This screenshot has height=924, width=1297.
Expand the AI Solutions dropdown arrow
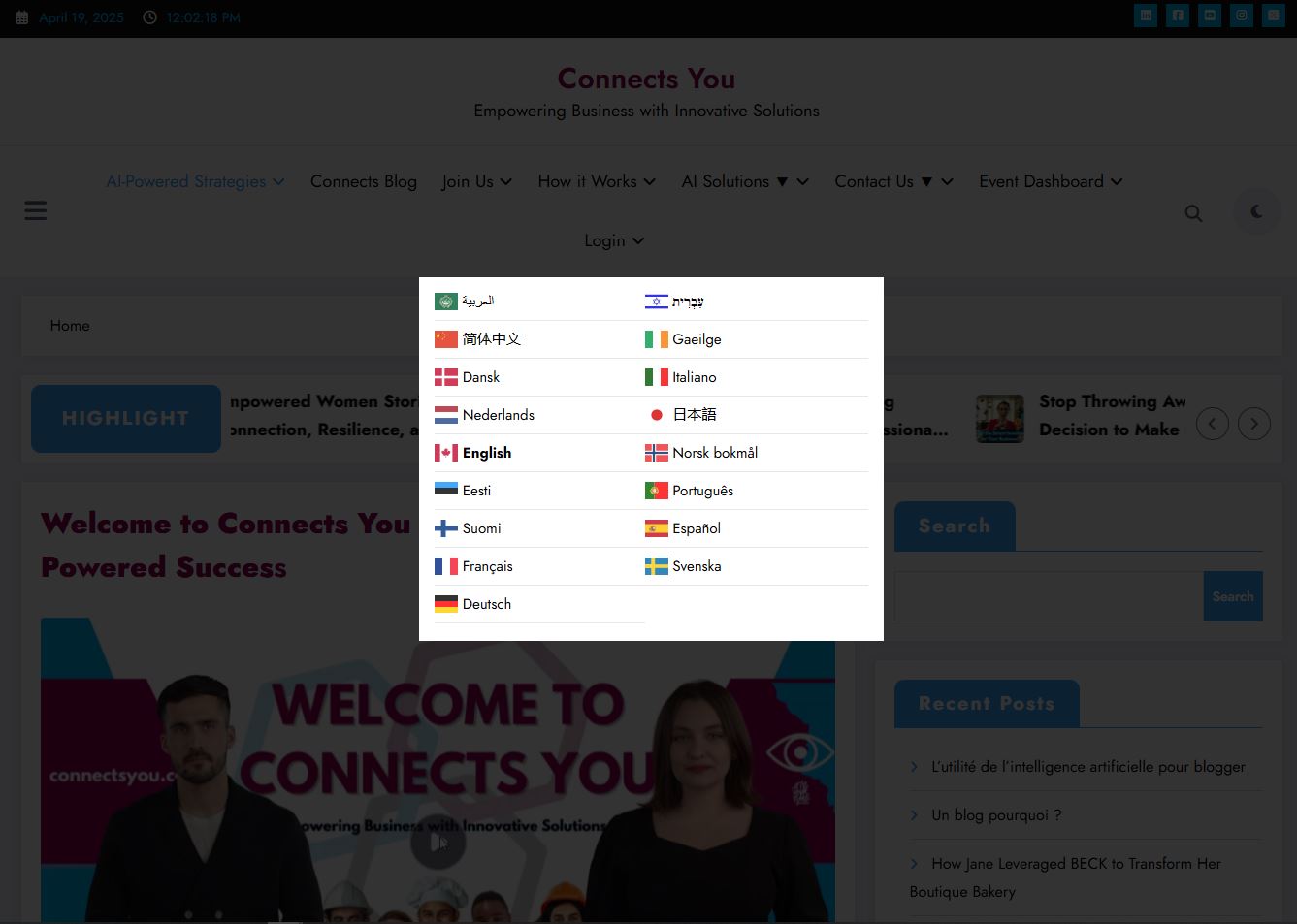pos(803,182)
